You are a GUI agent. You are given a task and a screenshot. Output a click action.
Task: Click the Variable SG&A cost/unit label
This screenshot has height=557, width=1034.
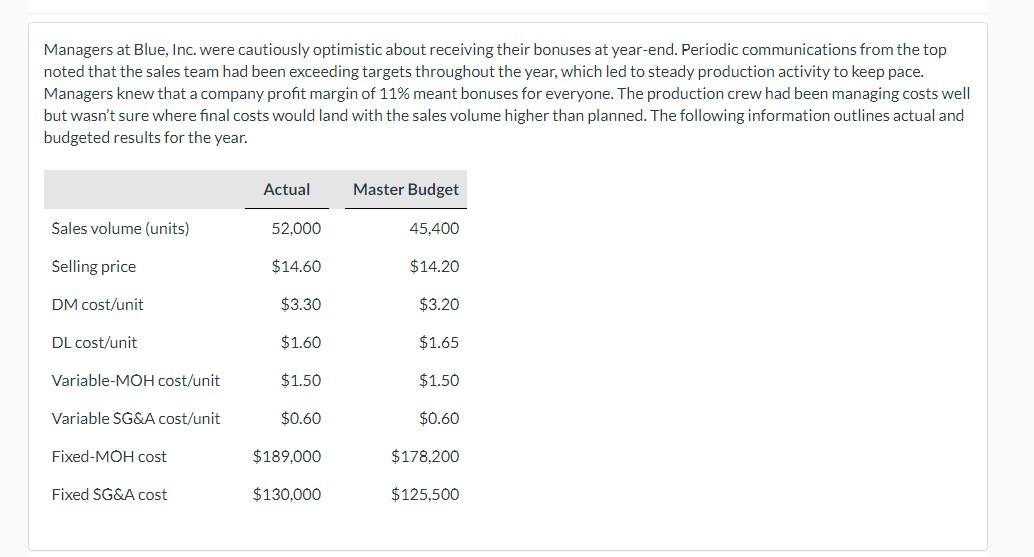pos(135,419)
